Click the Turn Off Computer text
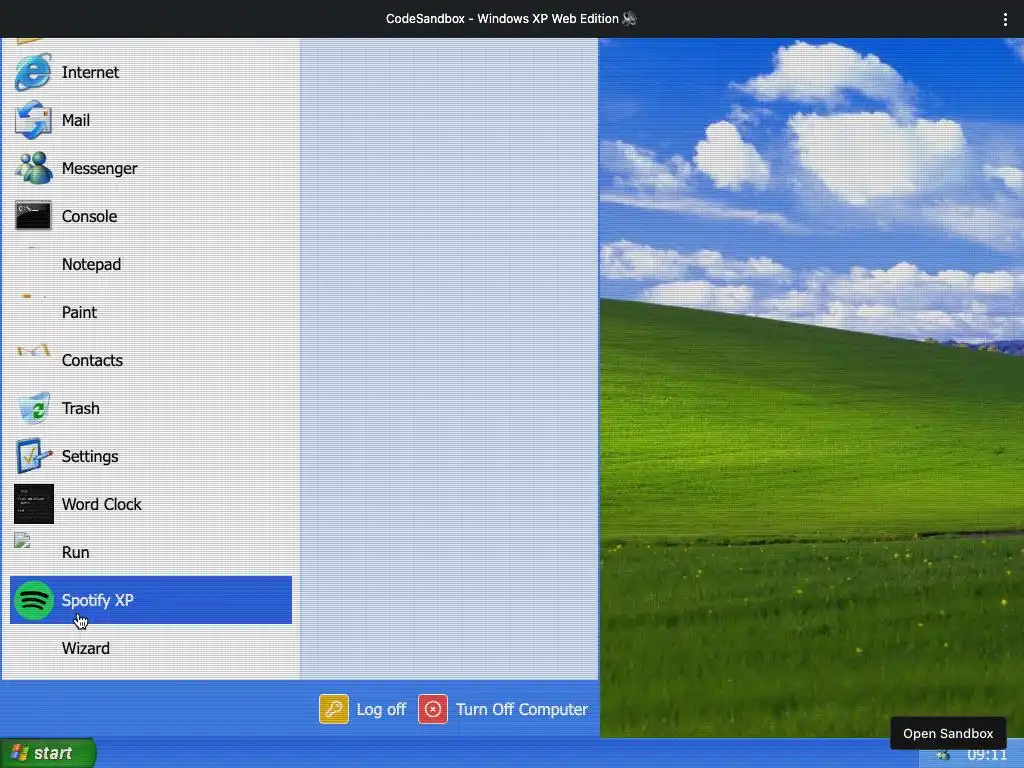The width and height of the screenshot is (1024, 768). point(521,709)
